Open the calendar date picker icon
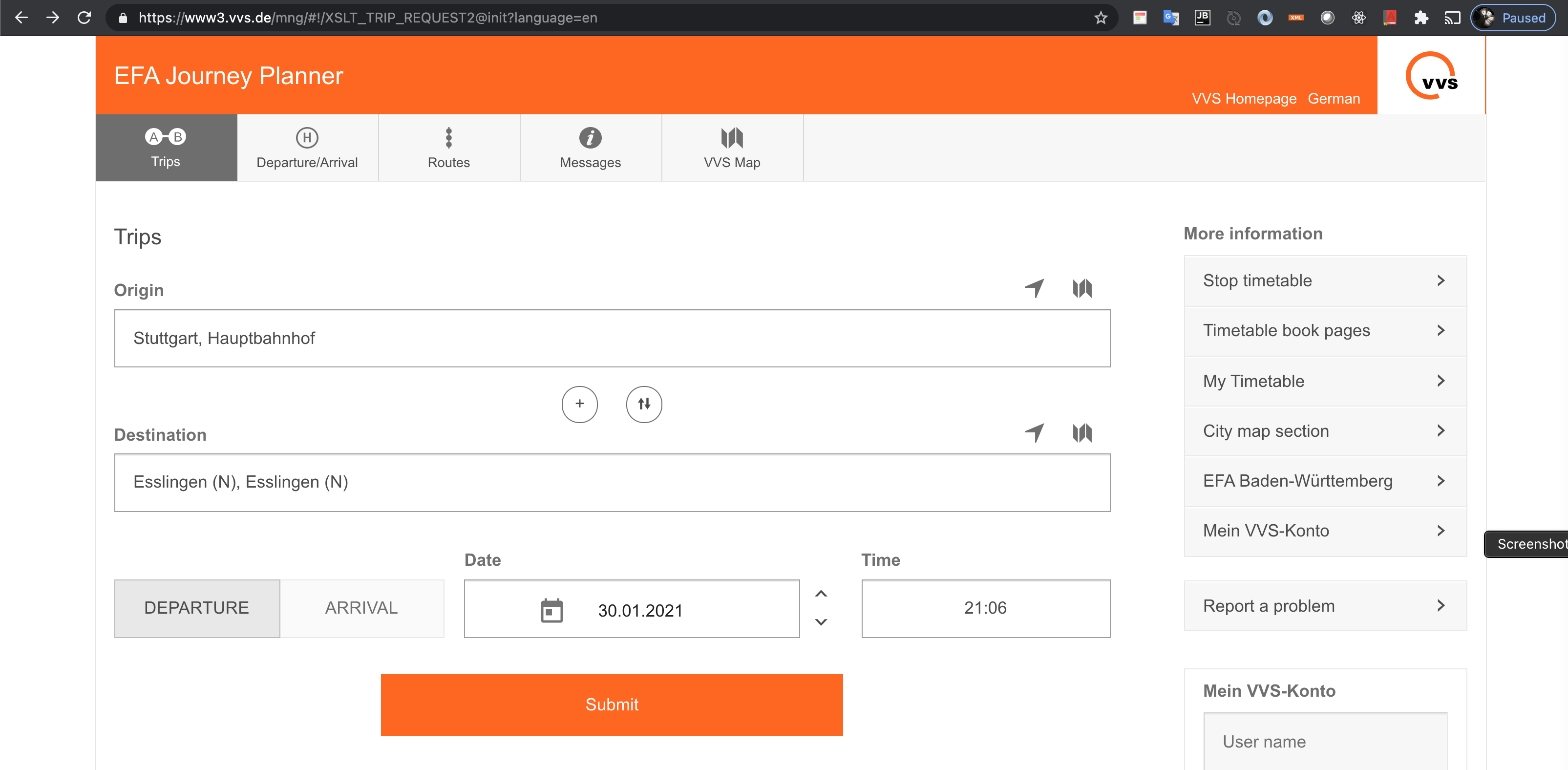 [551, 610]
